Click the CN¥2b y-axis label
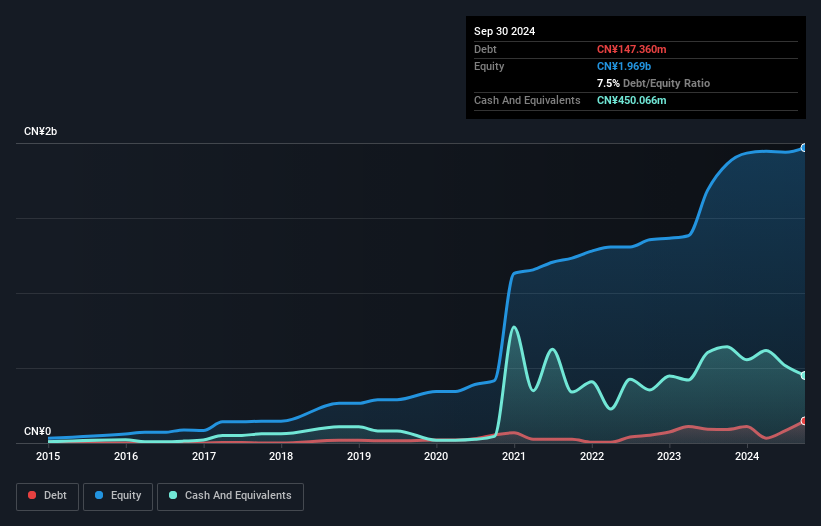 40,131
